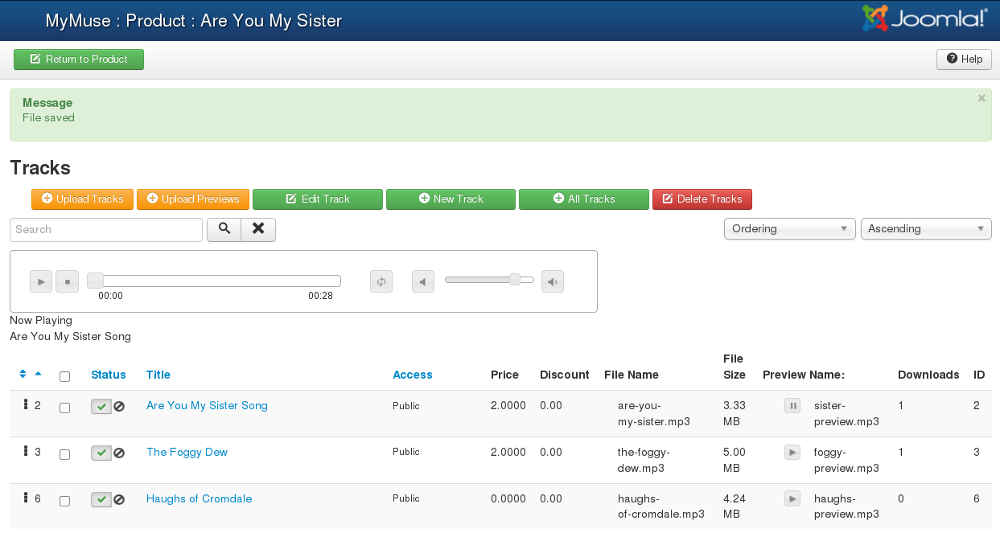Check the box for The Foggy Dew
The width and height of the screenshot is (1000, 537).
[x=65, y=454]
